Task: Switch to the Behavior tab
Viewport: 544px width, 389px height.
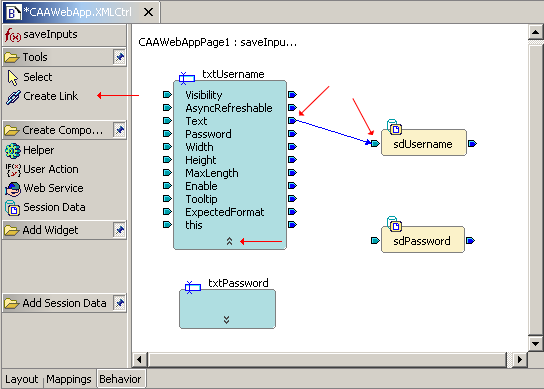Action: pos(120,379)
